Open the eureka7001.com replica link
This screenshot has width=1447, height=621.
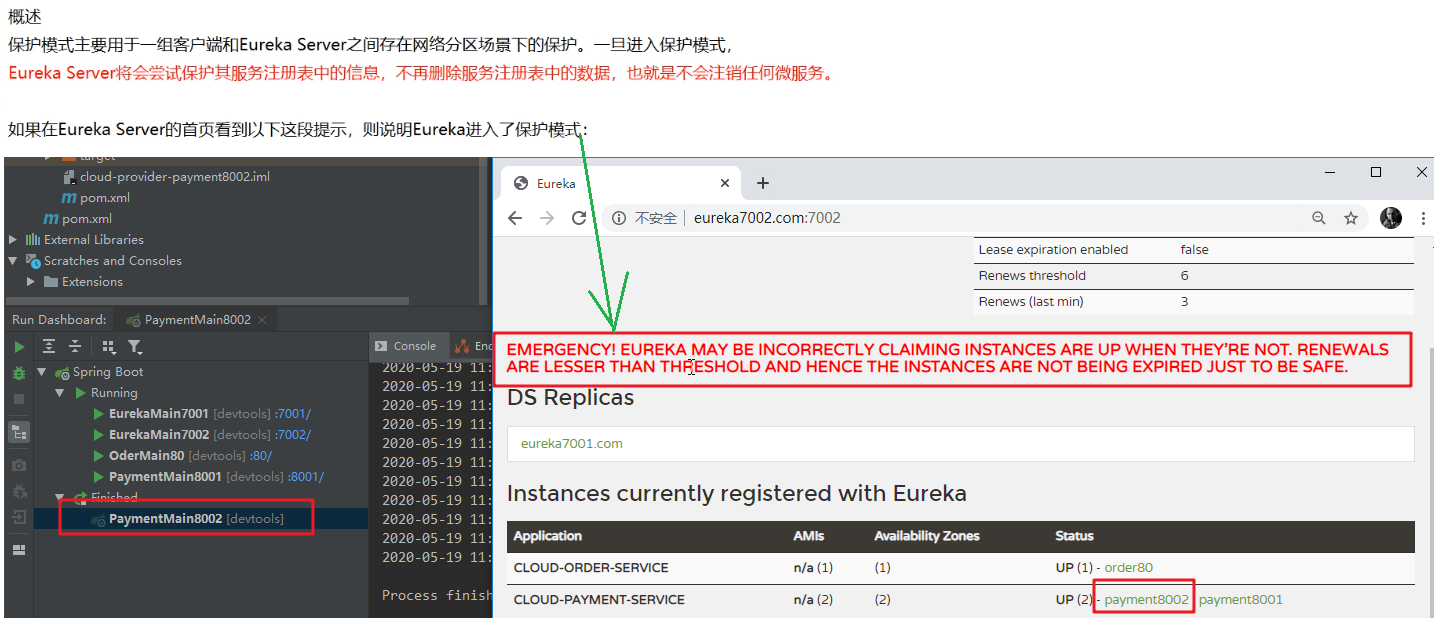tap(572, 443)
